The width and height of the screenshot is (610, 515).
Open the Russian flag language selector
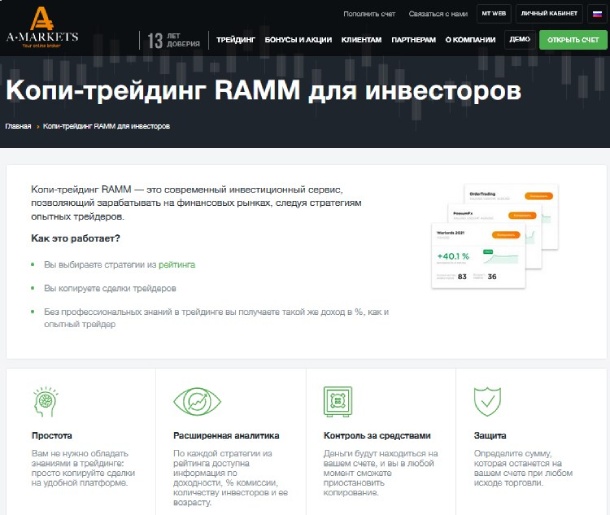597,14
